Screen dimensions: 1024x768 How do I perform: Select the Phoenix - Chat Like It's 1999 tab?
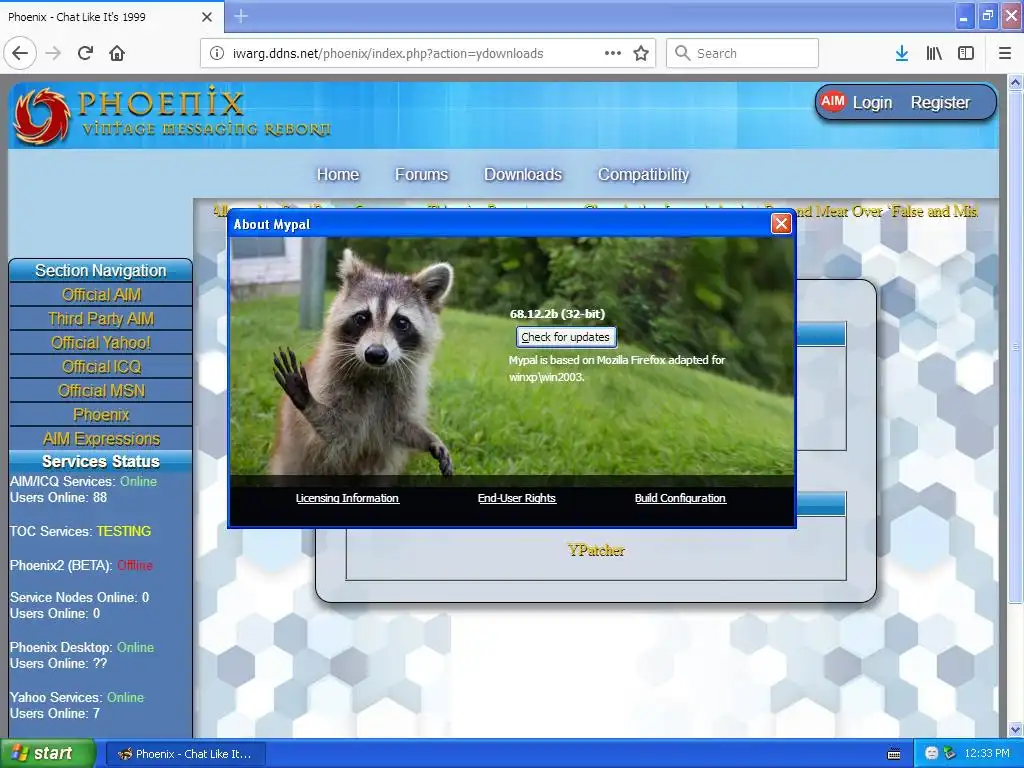point(112,17)
